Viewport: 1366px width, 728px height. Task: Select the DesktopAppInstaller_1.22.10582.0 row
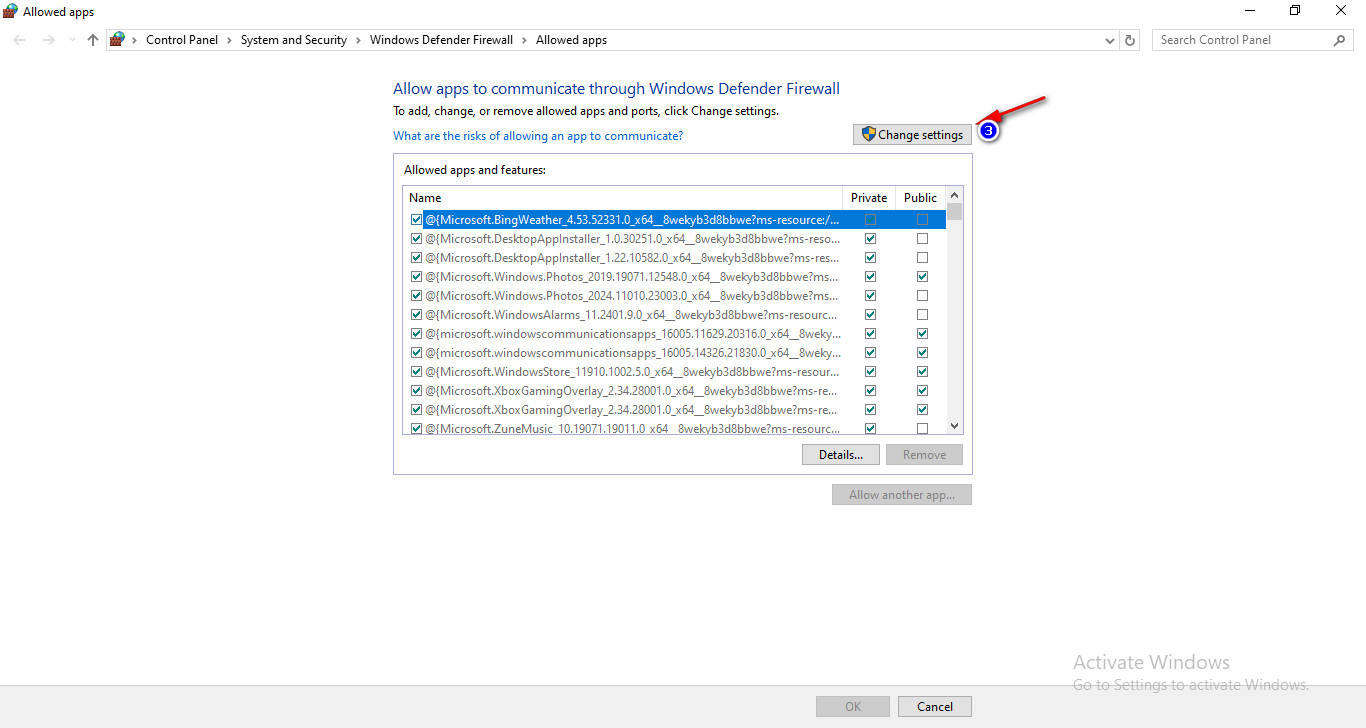click(x=675, y=258)
